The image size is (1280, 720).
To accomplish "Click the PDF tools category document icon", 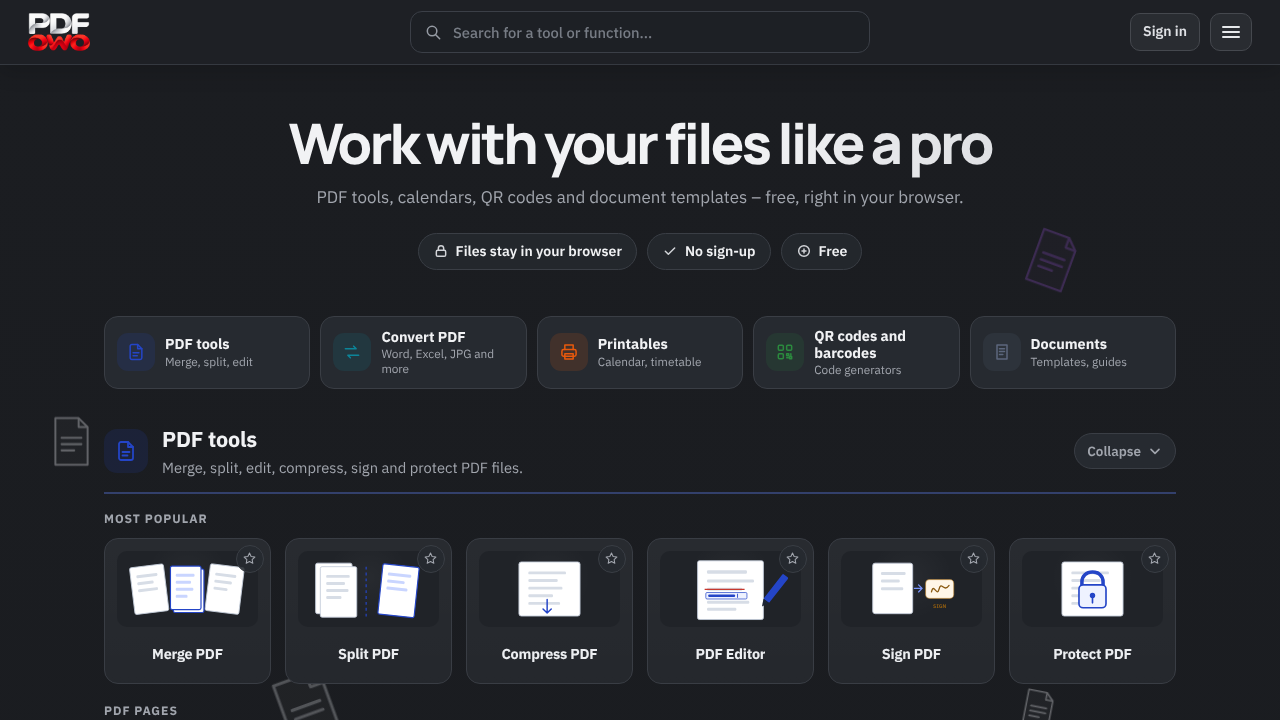I will (x=136, y=352).
